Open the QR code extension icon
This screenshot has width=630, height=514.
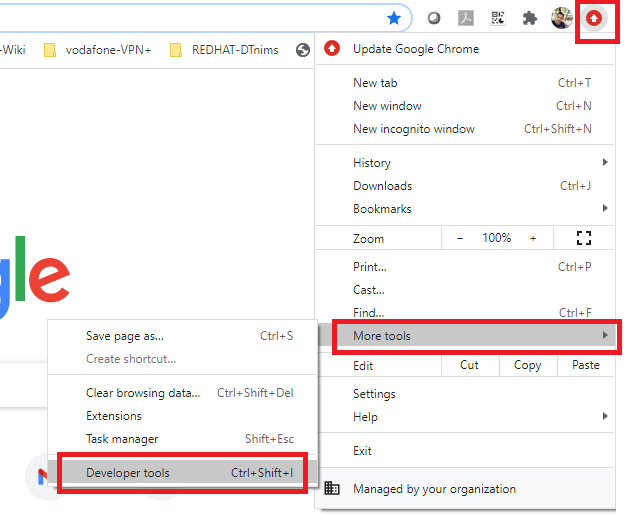pos(498,18)
